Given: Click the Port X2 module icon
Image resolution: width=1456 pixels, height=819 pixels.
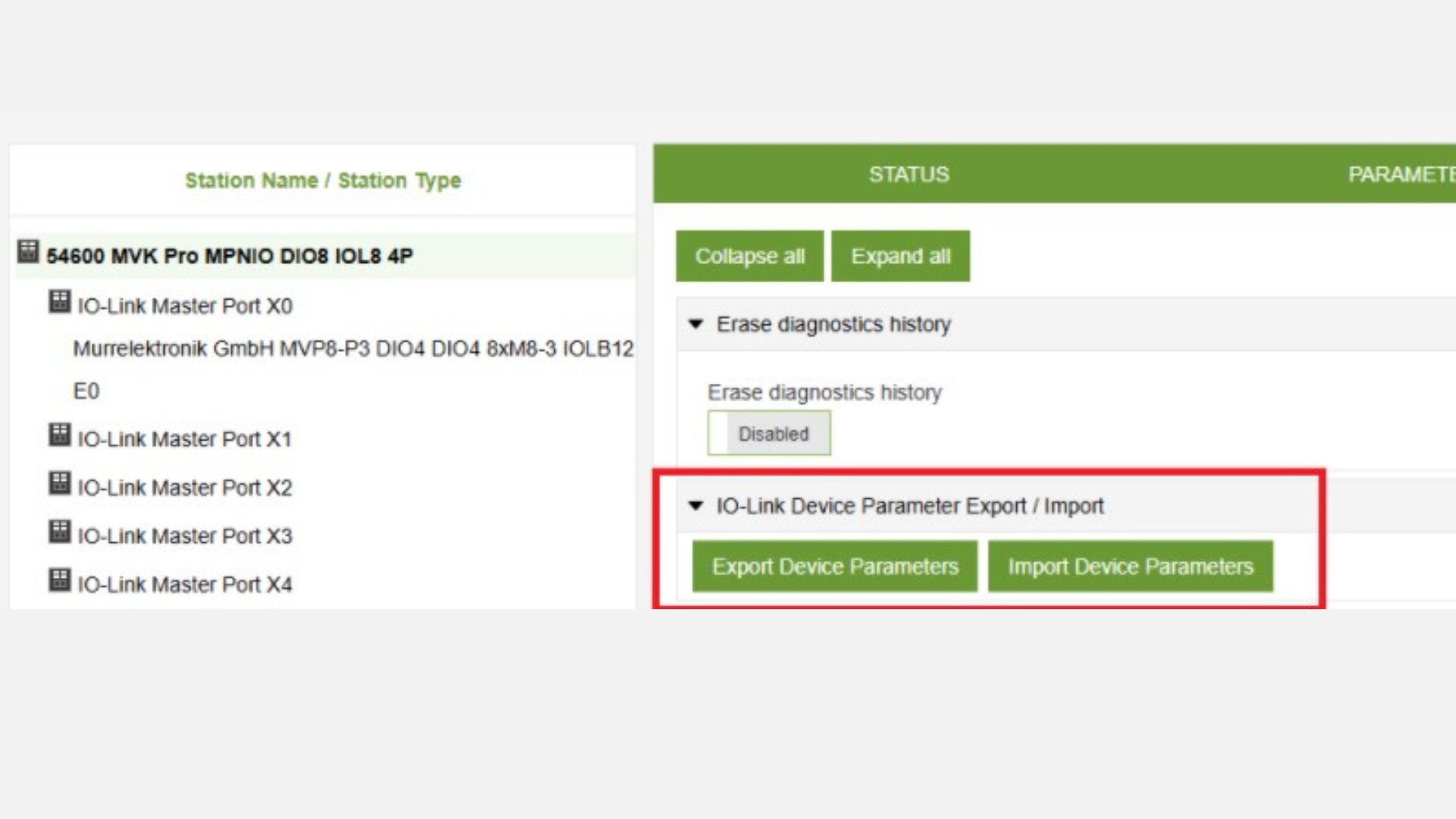Looking at the screenshot, I should click(60, 483).
